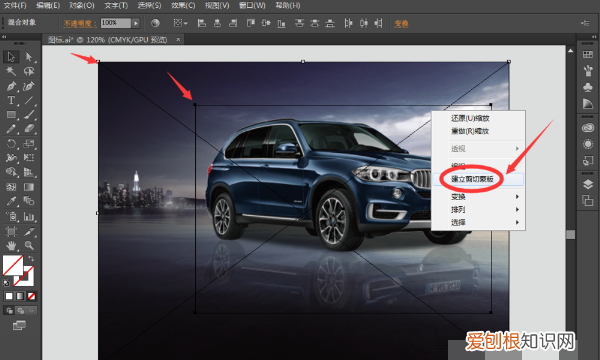Select the Curvature tool

(29, 86)
